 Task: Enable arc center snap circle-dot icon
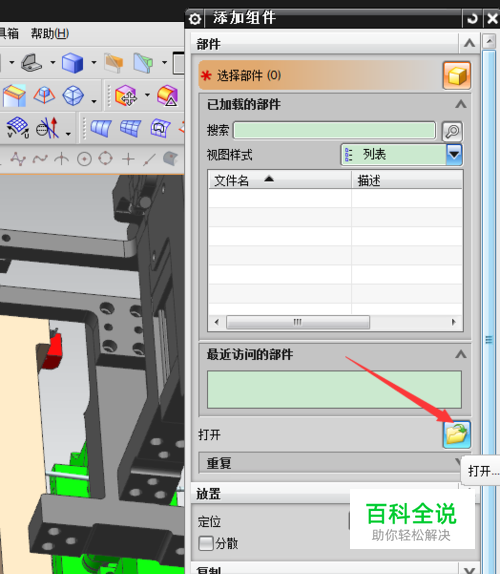[84, 159]
